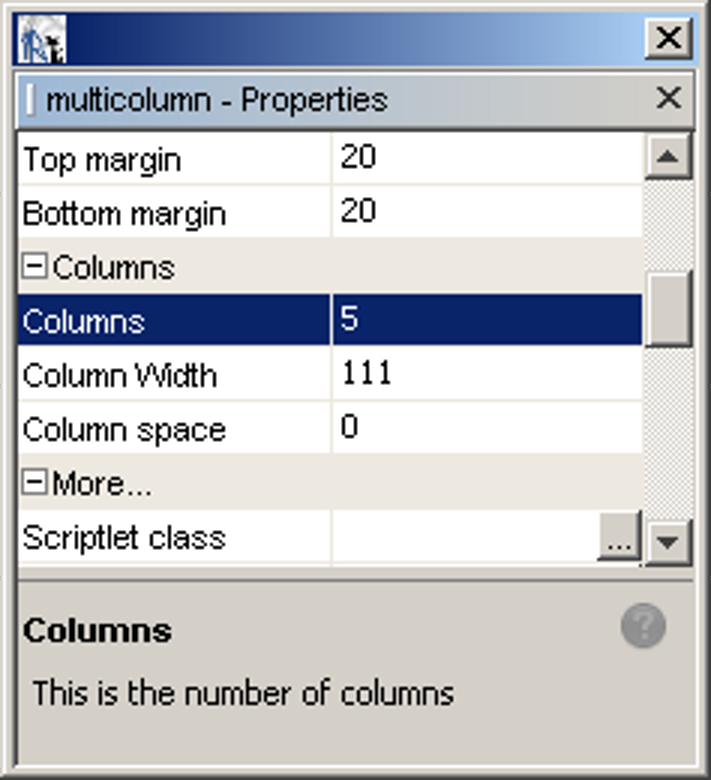Screen dimensions: 711x780
Task: Collapse the More... section
Action: point(35,484)
